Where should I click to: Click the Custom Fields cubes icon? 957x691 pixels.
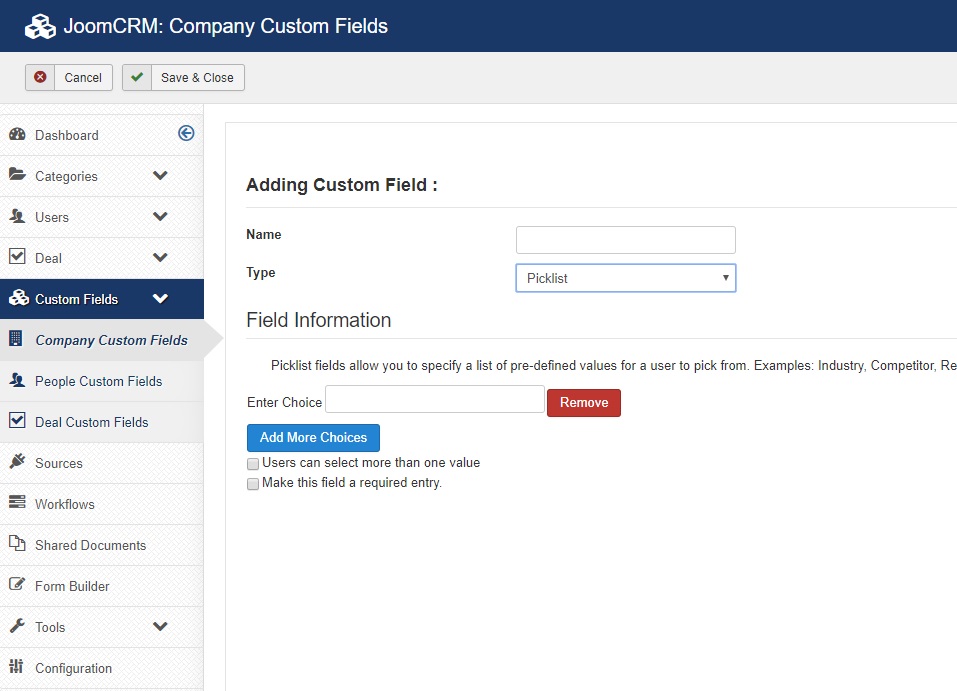point(19,298)
